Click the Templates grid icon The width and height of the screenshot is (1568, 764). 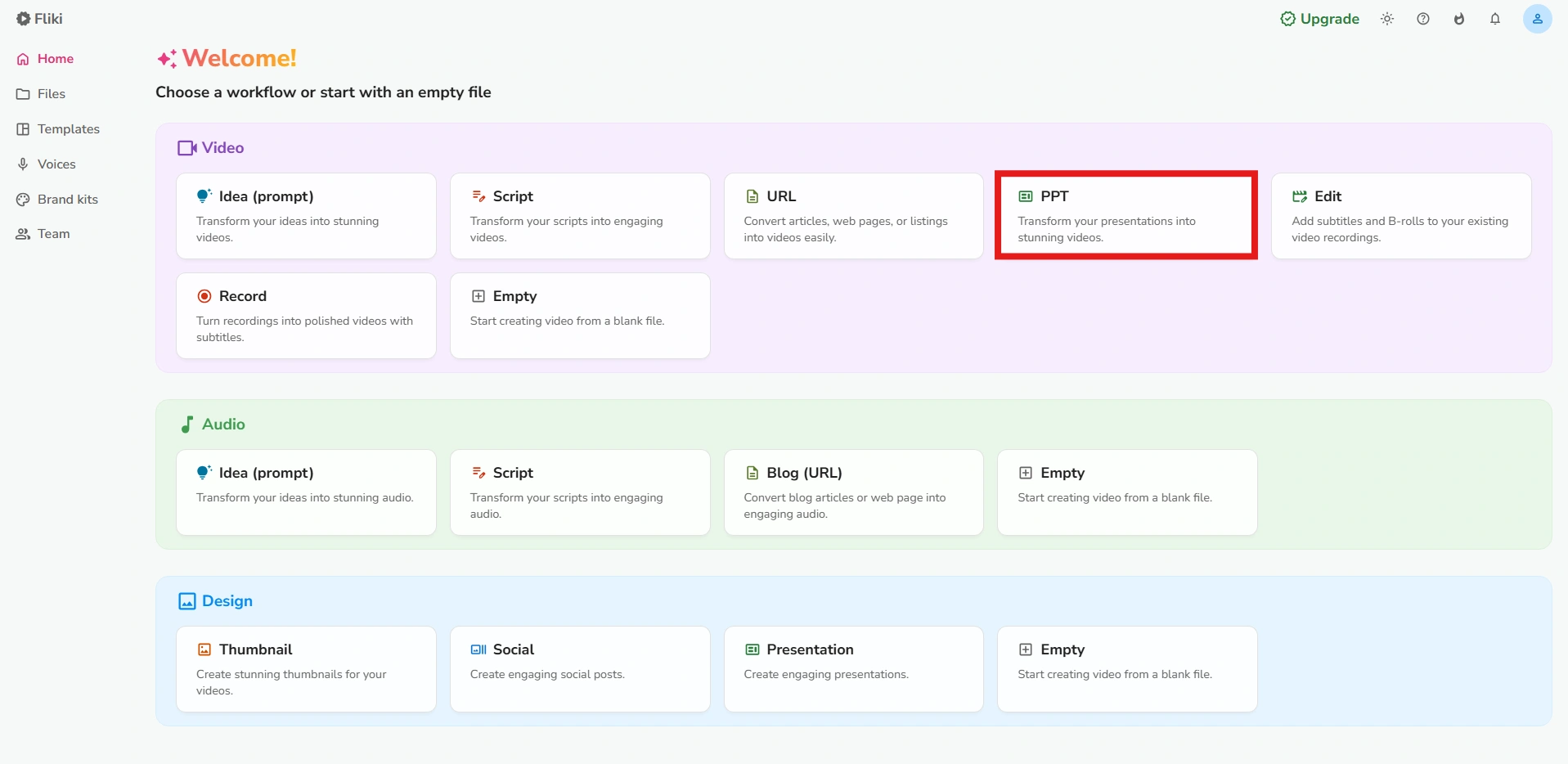point(23,129)
